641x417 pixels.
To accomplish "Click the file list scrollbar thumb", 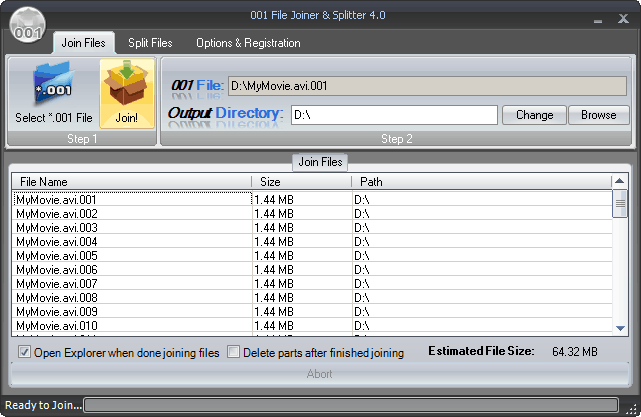I will (x=620, y=204).
